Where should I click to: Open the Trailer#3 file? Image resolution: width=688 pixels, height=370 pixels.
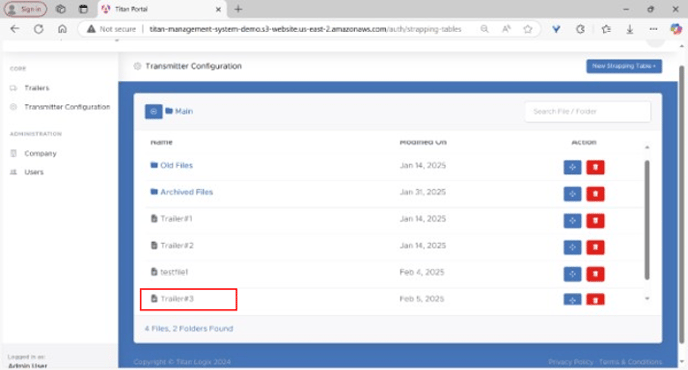coord(177,299)
